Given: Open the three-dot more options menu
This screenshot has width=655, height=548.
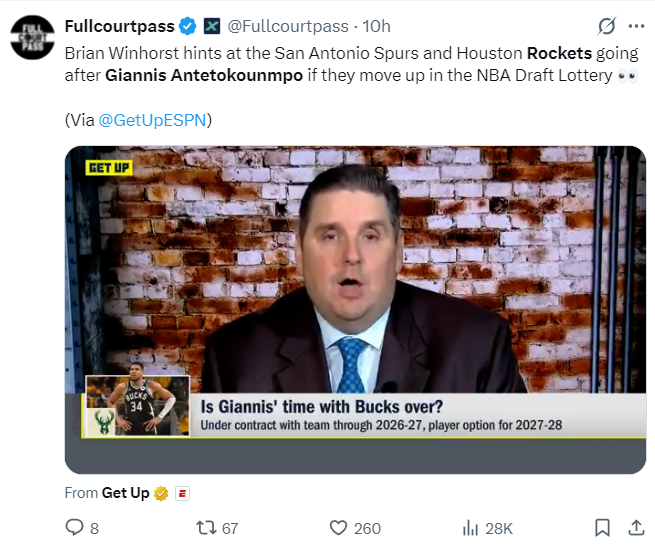Looking at the screenshot, I should pyautogui.click(x=636, y=26).
